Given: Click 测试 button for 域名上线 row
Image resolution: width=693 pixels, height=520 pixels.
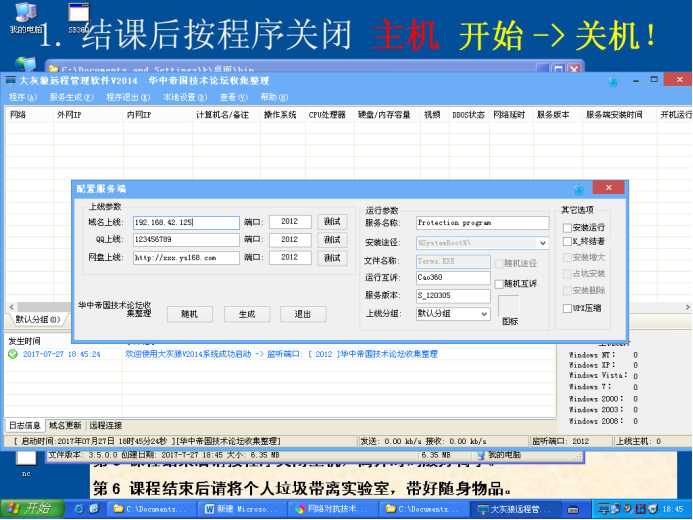Looking at the screenshot, I should pos(332,222).
